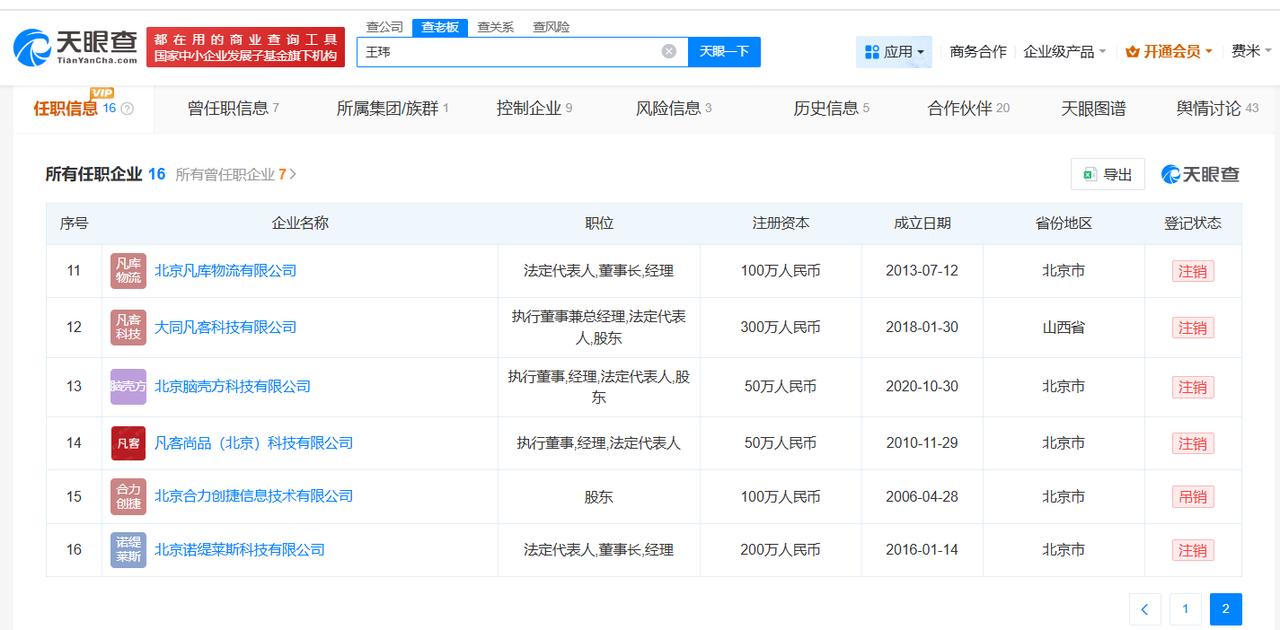The width and height of the screenshot is (1280, 630).
Task: Select the 查老板 search tab
Action: (440, 27)
